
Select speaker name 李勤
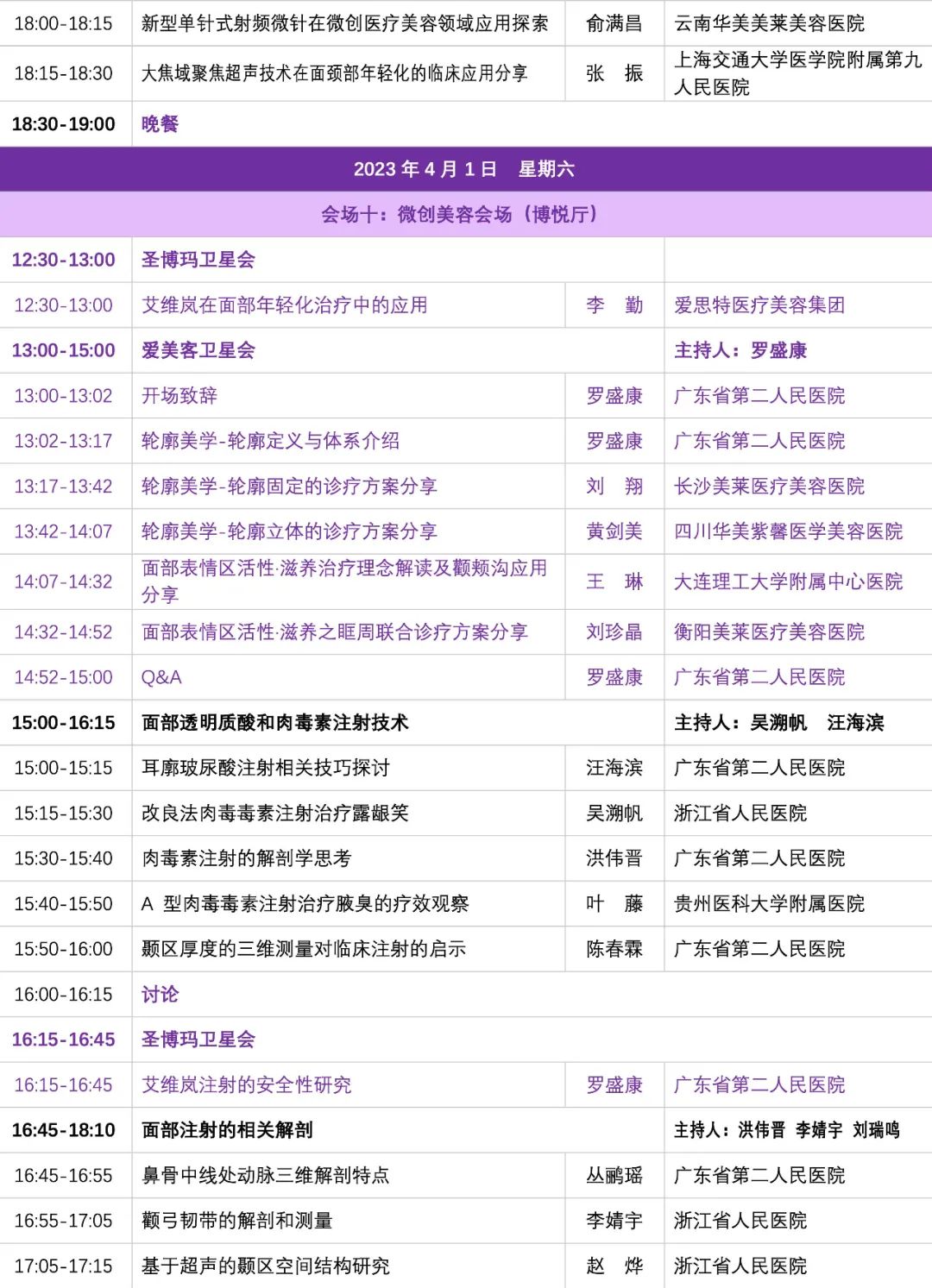pos(614,305)
